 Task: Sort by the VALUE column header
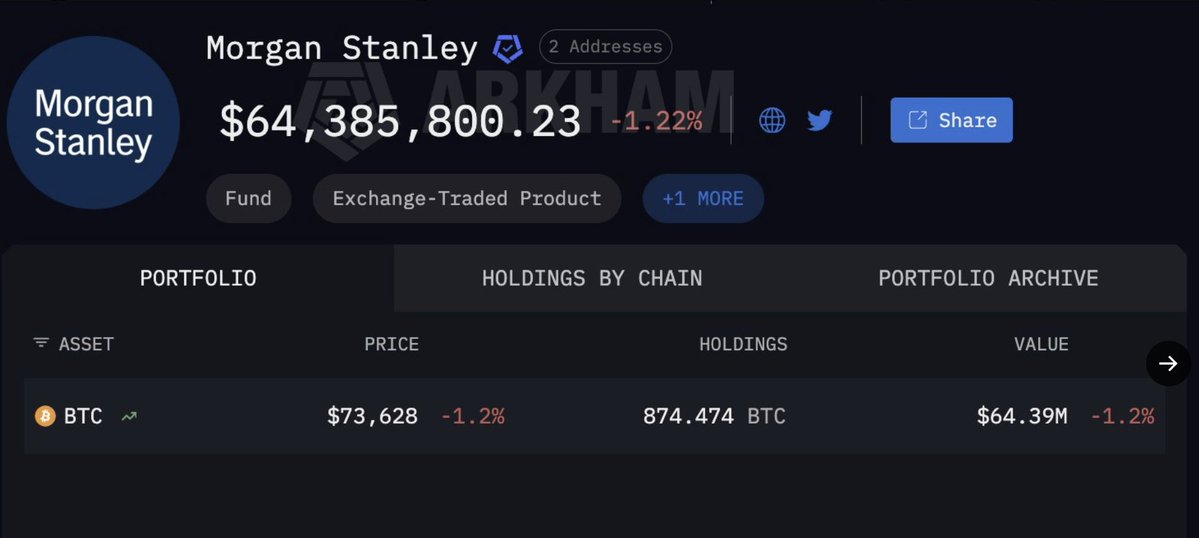click(1041, 344)
